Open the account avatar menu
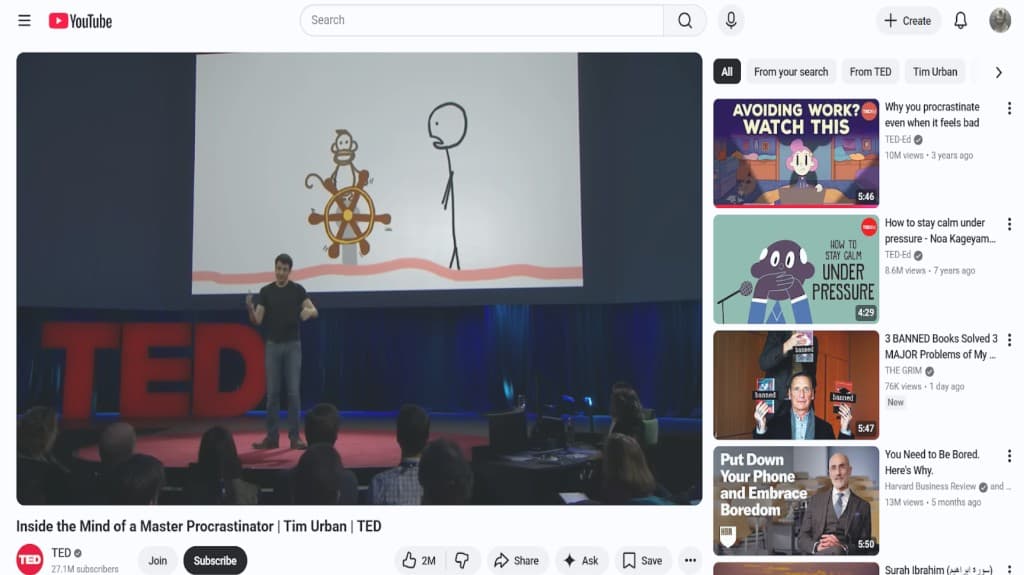Viewport: 1024px width, 575px height. [1000, 21]
